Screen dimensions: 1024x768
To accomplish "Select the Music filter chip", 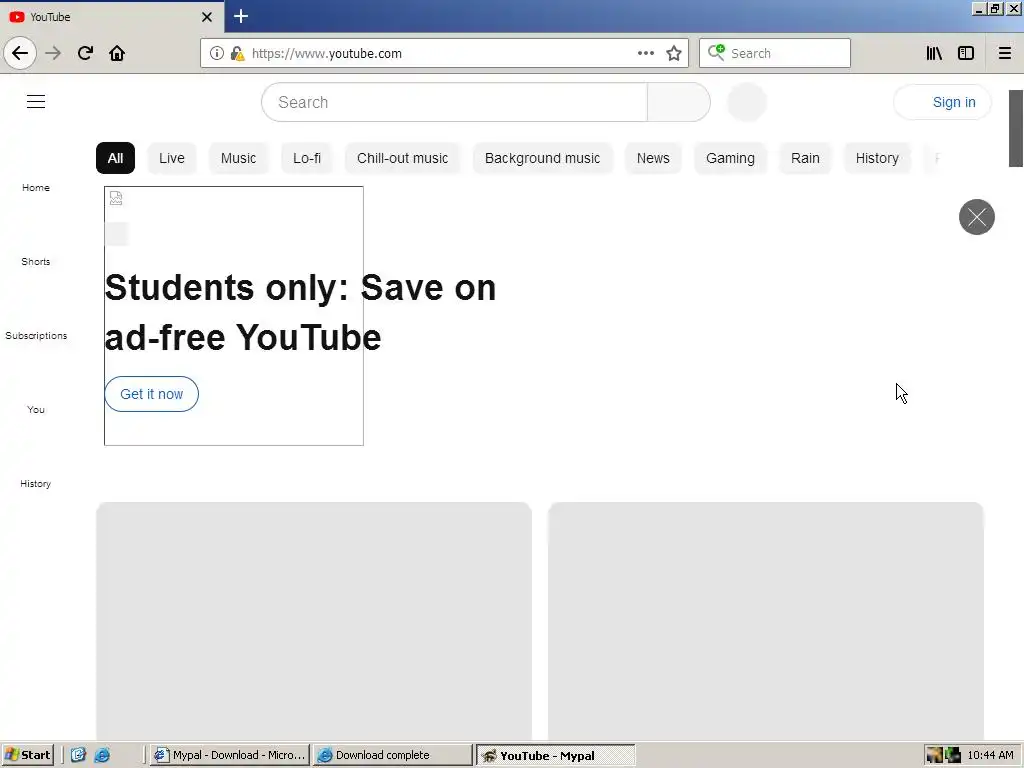I will point(238,158).
